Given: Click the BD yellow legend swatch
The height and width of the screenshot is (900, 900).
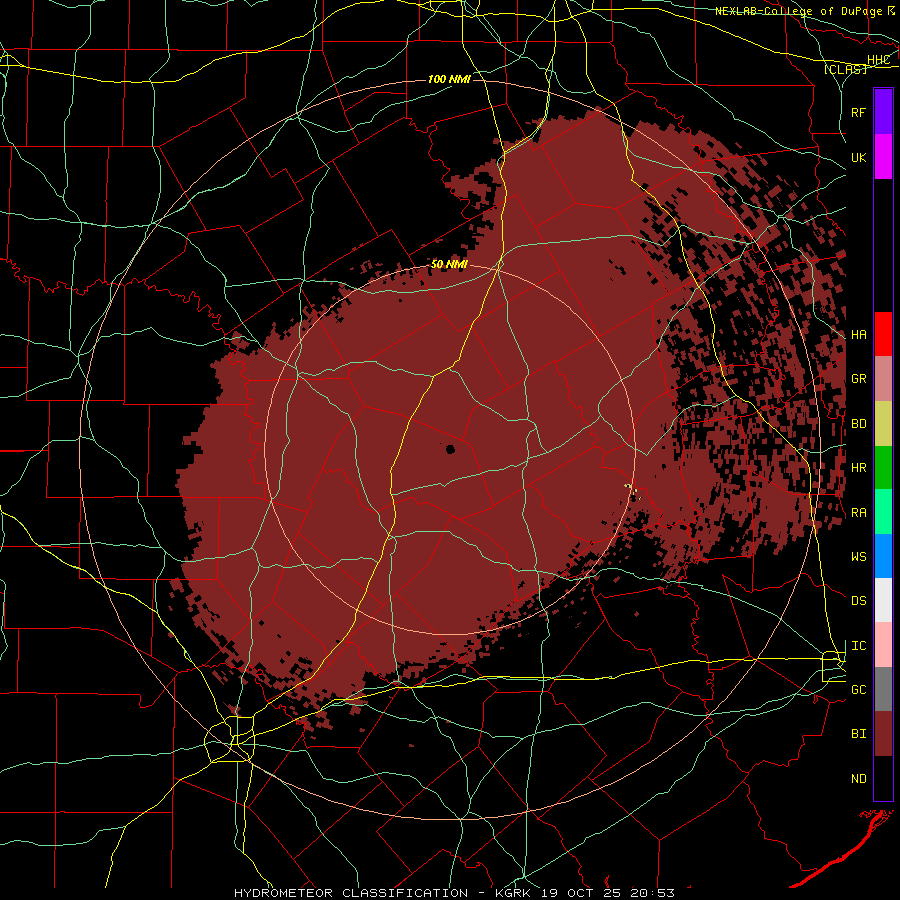Looking at the screenshot, I should [883, 423].
